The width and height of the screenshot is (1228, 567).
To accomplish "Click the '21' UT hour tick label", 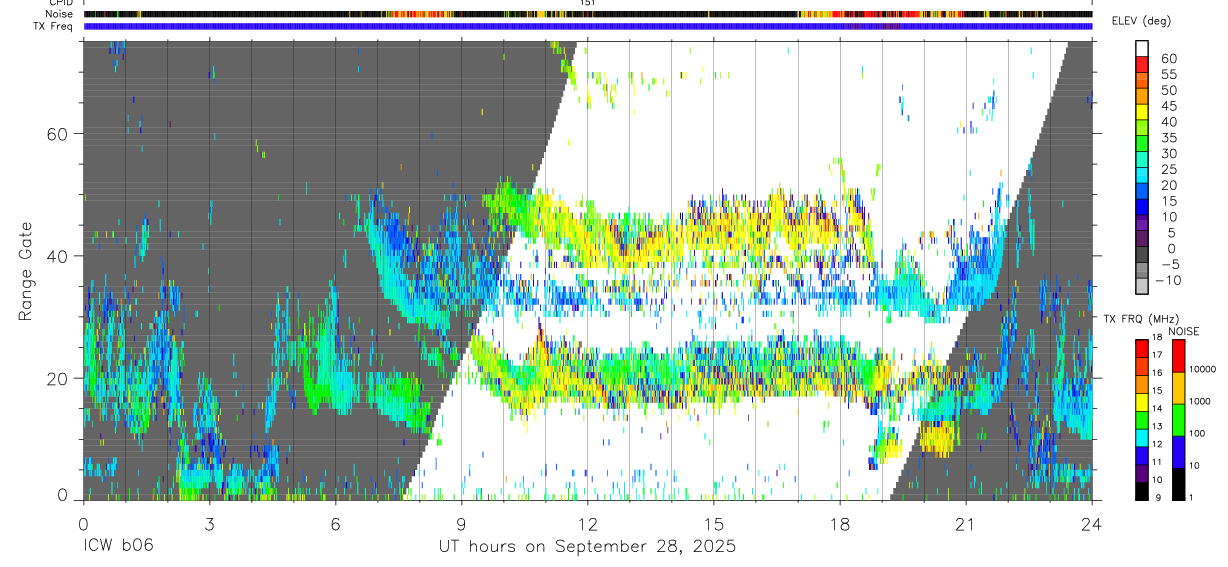I will click(965, 523).
